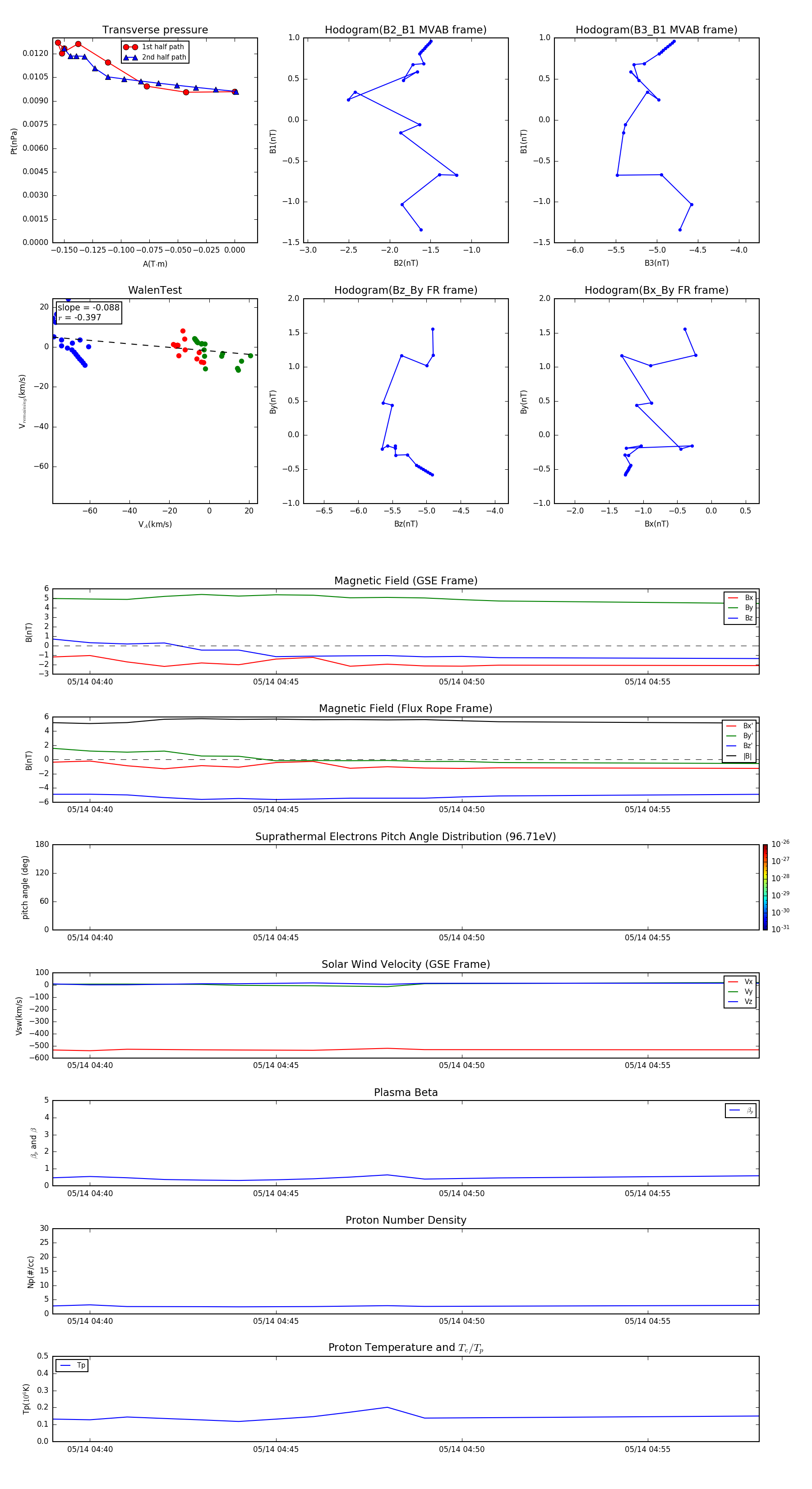The width and height of the screenshot is (812, 1489).
Task: Click the 'Pt(nPa)' axis label
Action: pyautogui.click(x=14, y=141)
